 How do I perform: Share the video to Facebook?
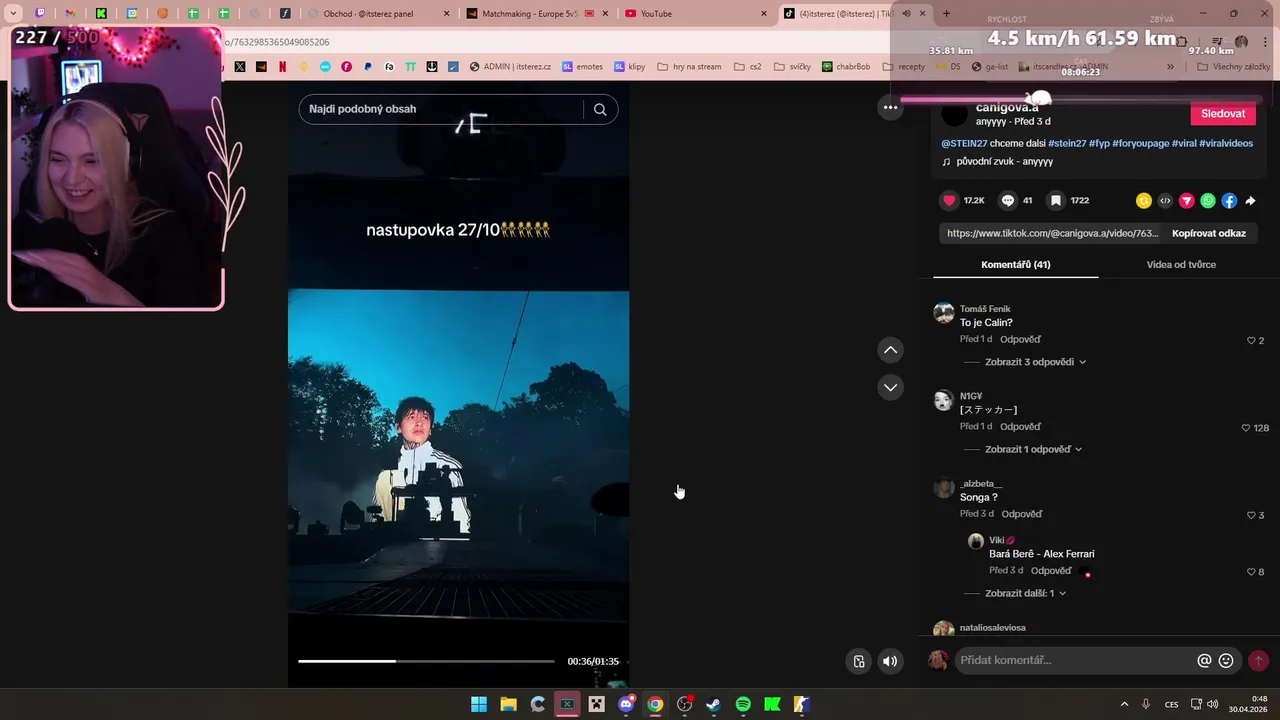click(x=1229, y=201)
